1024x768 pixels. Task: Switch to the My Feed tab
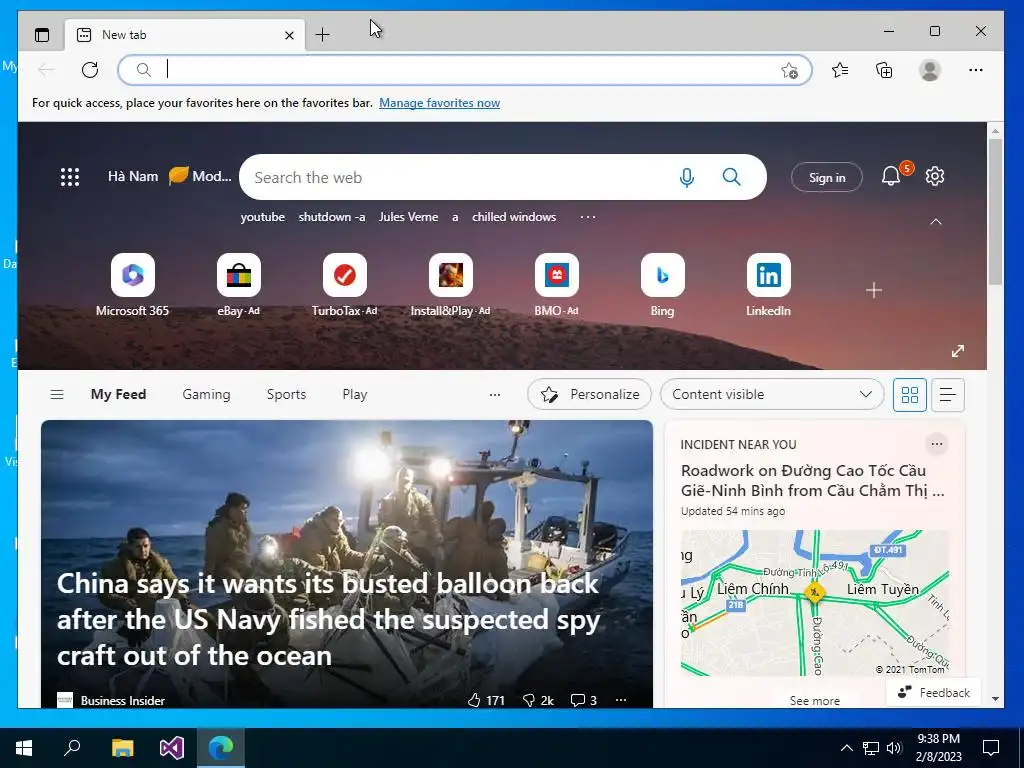(x=118, y=394)
